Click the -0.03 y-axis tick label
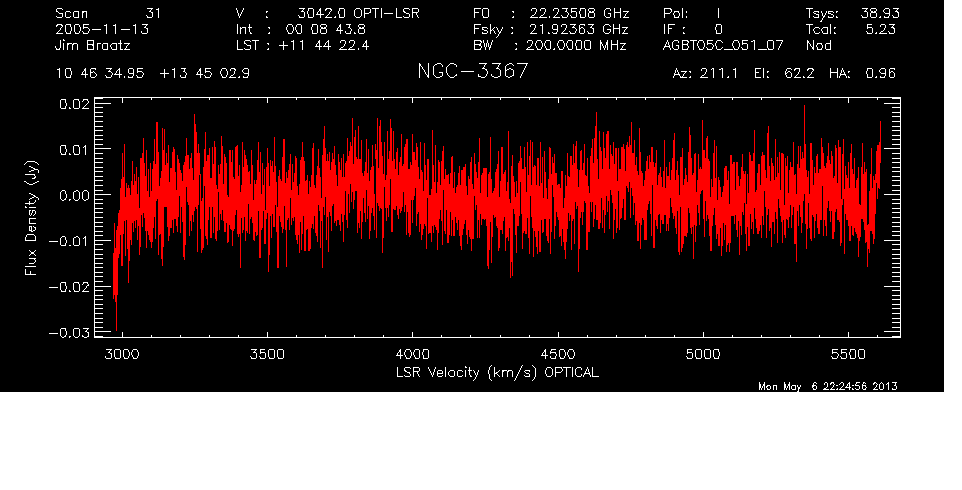The width and height of the screenshot is (962, 490). tap(69, 332)
